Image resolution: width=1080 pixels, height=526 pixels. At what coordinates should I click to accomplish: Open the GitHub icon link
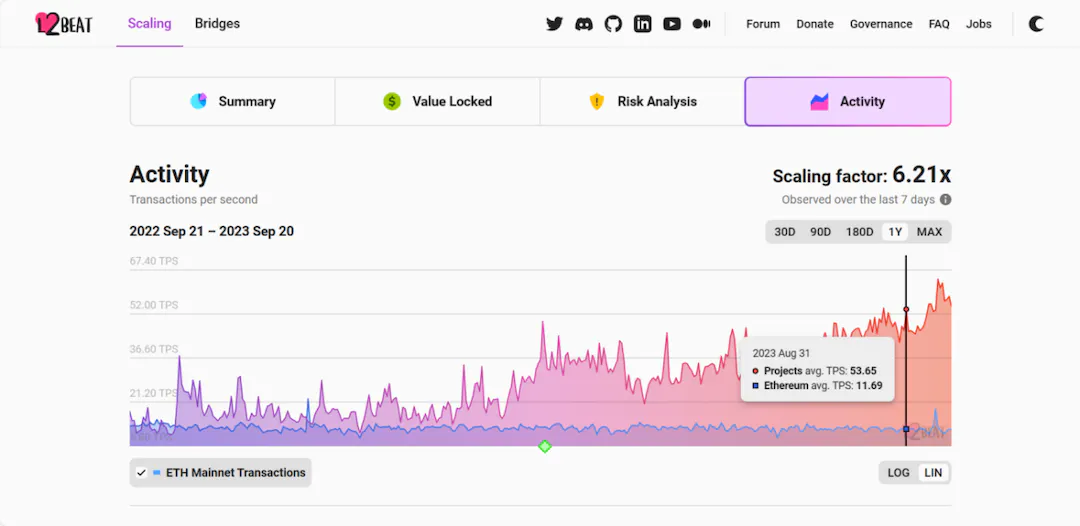click(613, 24)
